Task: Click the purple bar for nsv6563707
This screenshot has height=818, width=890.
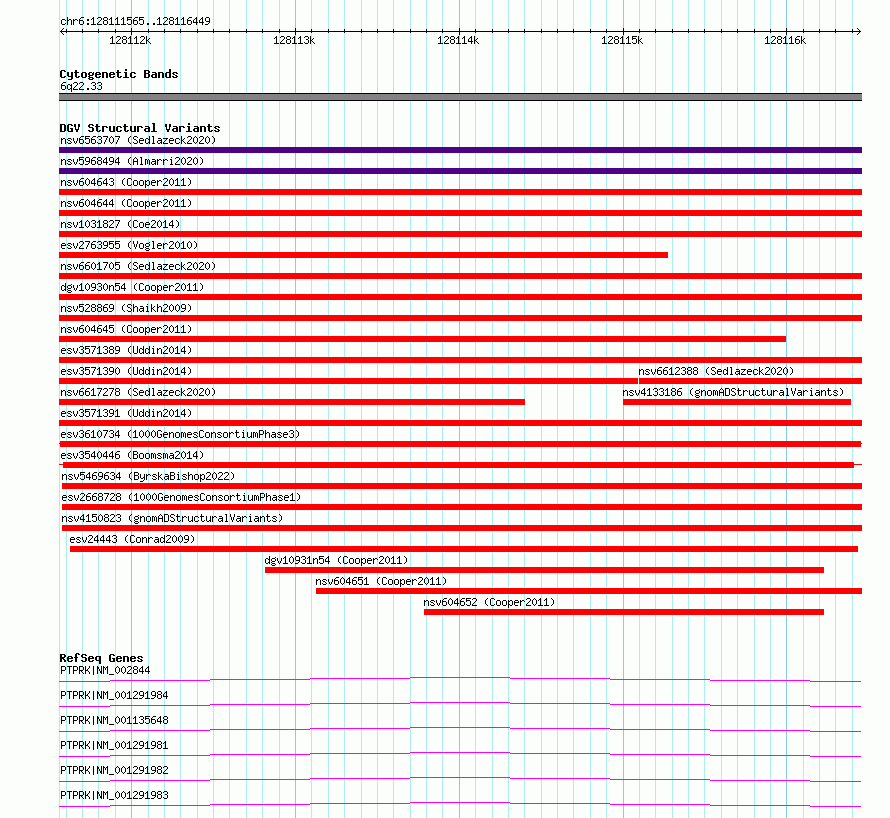Action: tap(460, 150)
